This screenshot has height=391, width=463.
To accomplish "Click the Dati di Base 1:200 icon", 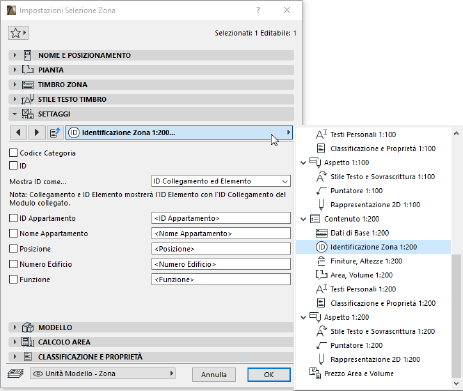I will tap(321, 233).
